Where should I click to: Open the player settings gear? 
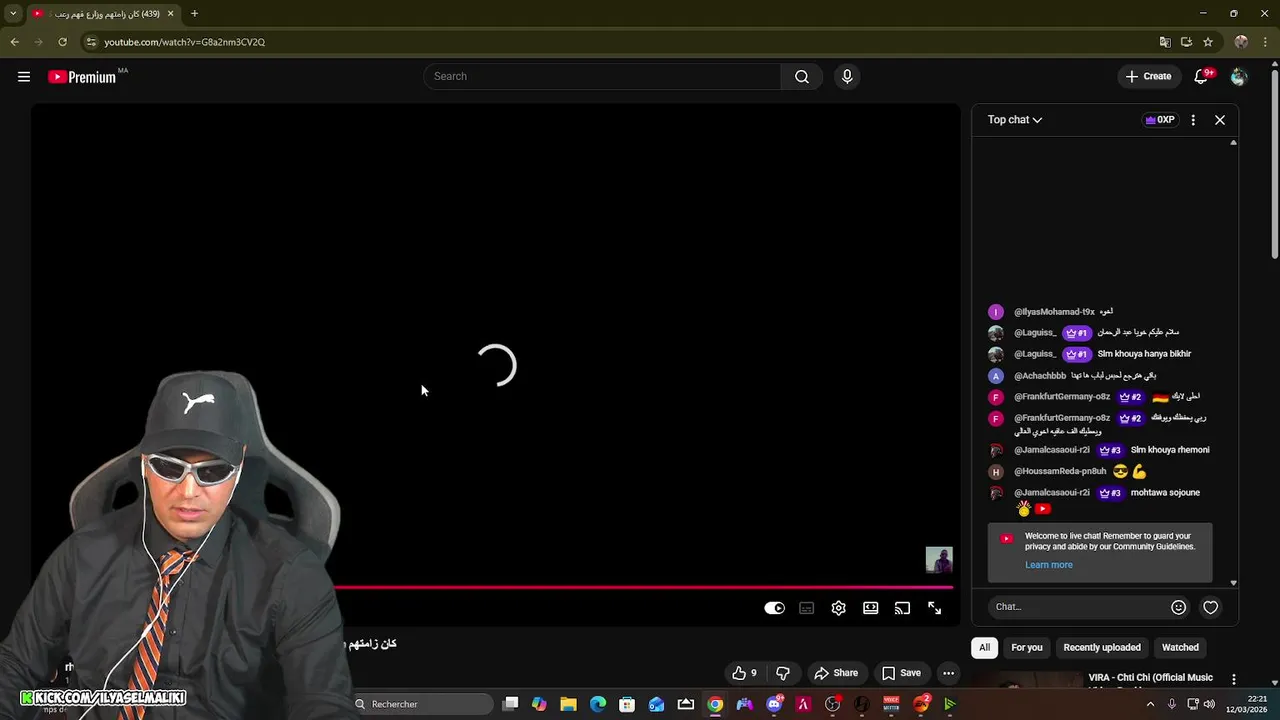[839, 608]
